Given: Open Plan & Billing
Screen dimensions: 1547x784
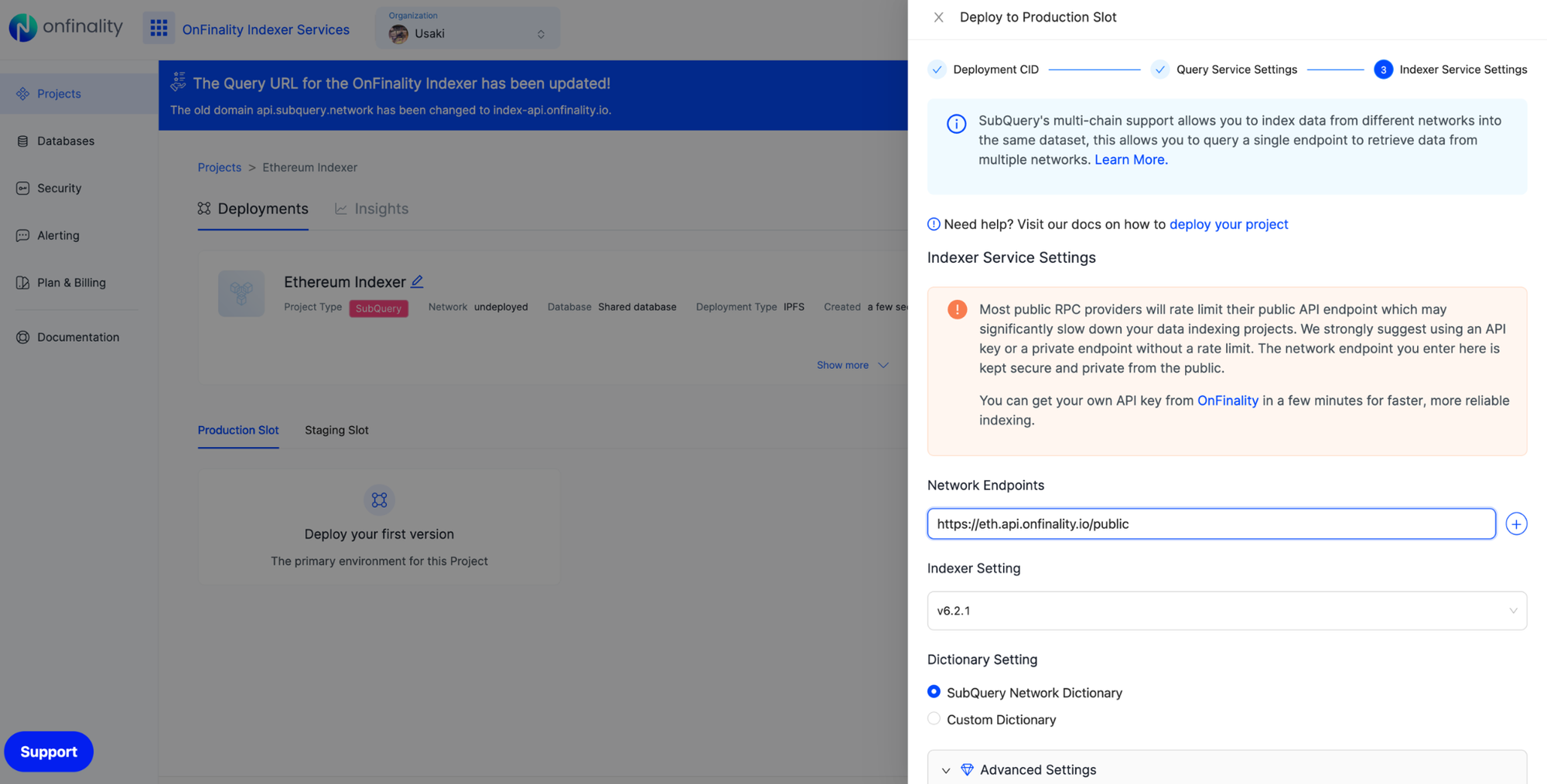Looking at the screenshot, I should coord(71,282).
